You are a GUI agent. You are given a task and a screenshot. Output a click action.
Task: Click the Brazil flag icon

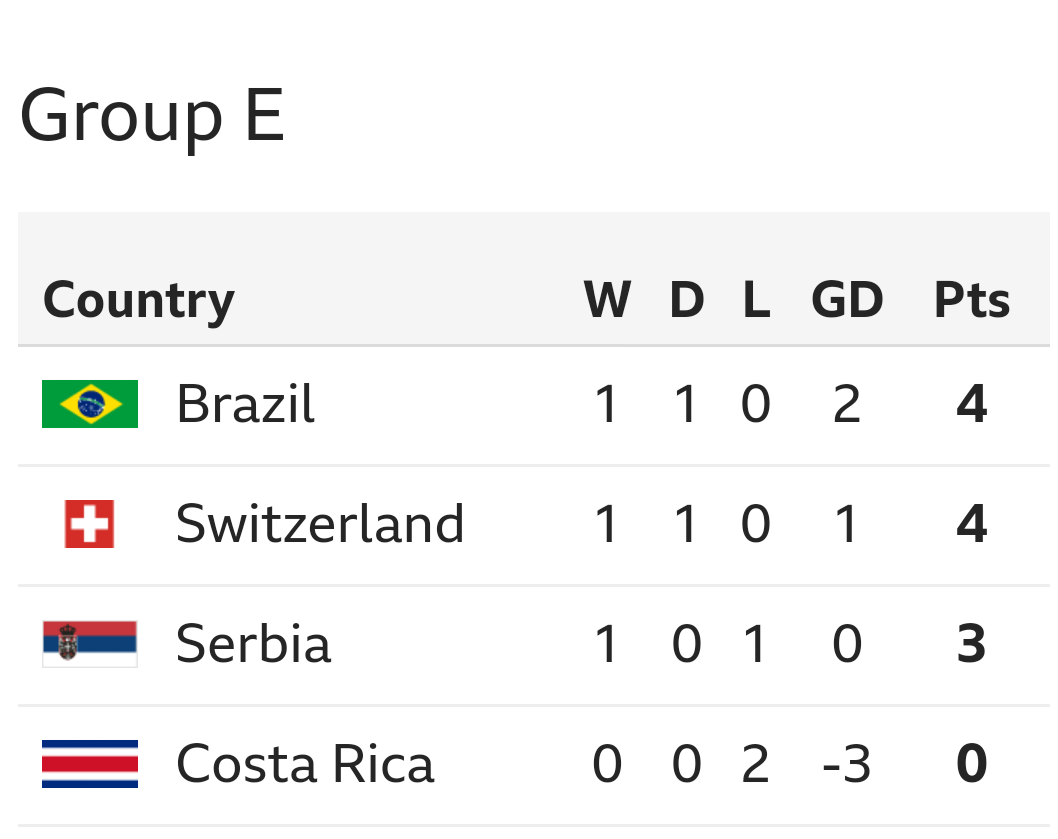click(90, 404)
